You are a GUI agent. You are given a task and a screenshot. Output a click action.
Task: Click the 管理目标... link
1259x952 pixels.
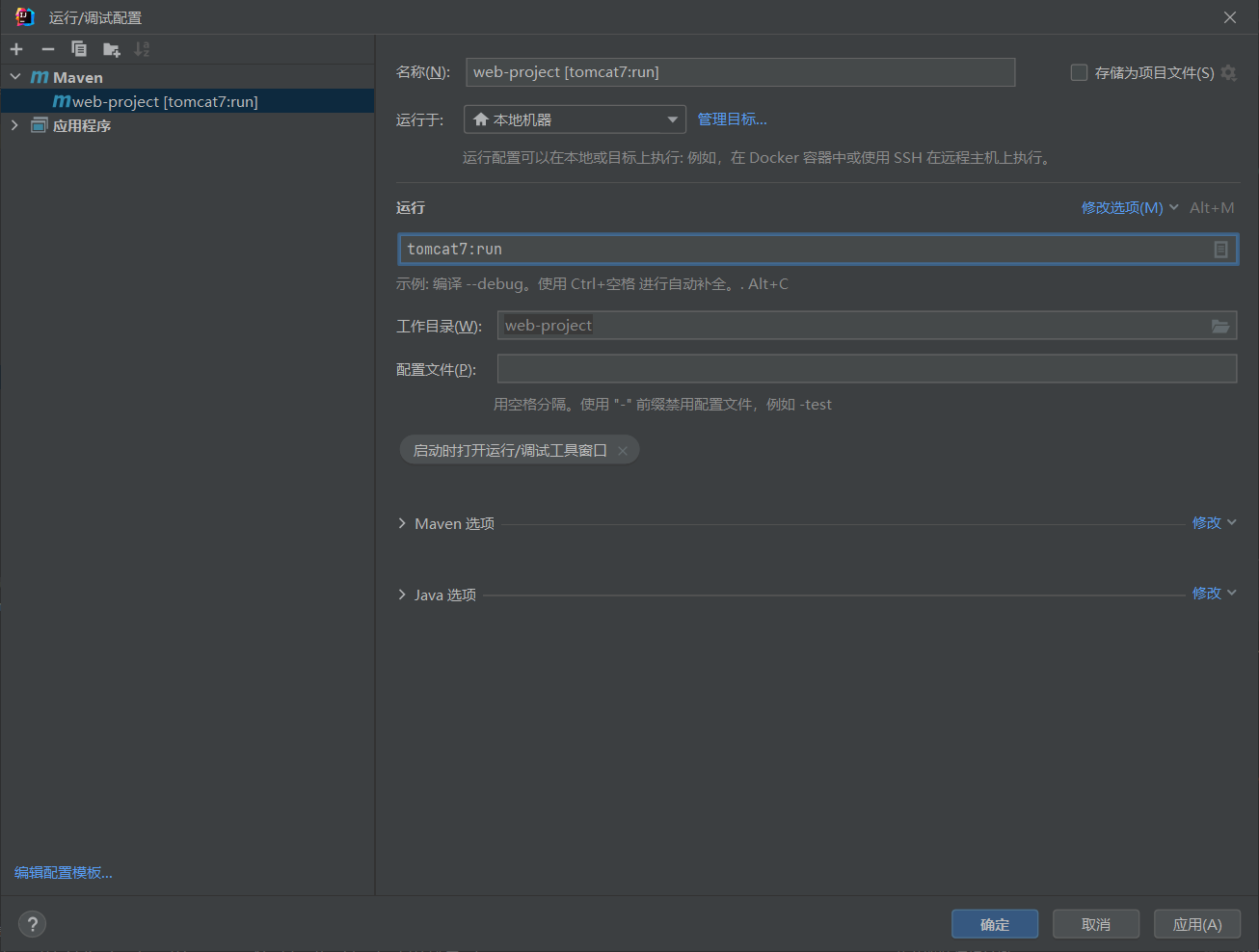pos(733,119)
